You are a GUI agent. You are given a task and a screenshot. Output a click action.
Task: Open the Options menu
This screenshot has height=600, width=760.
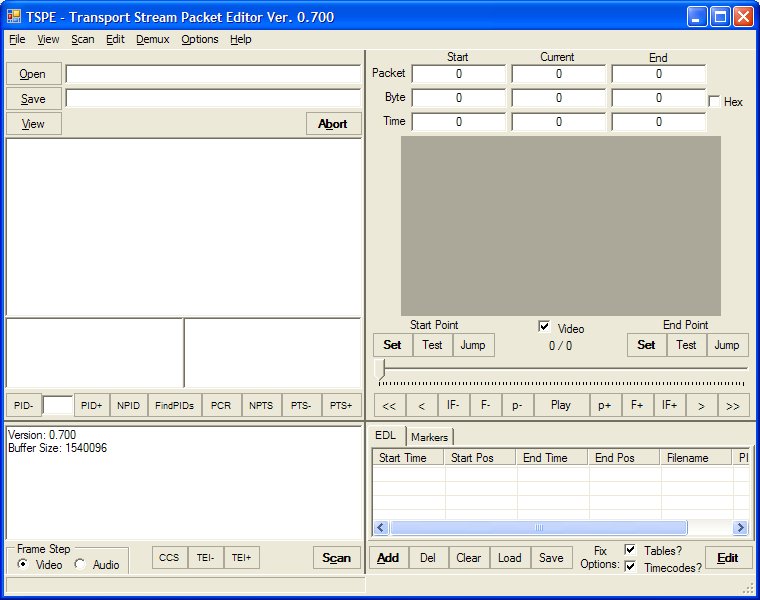click(x=200, y=39)
